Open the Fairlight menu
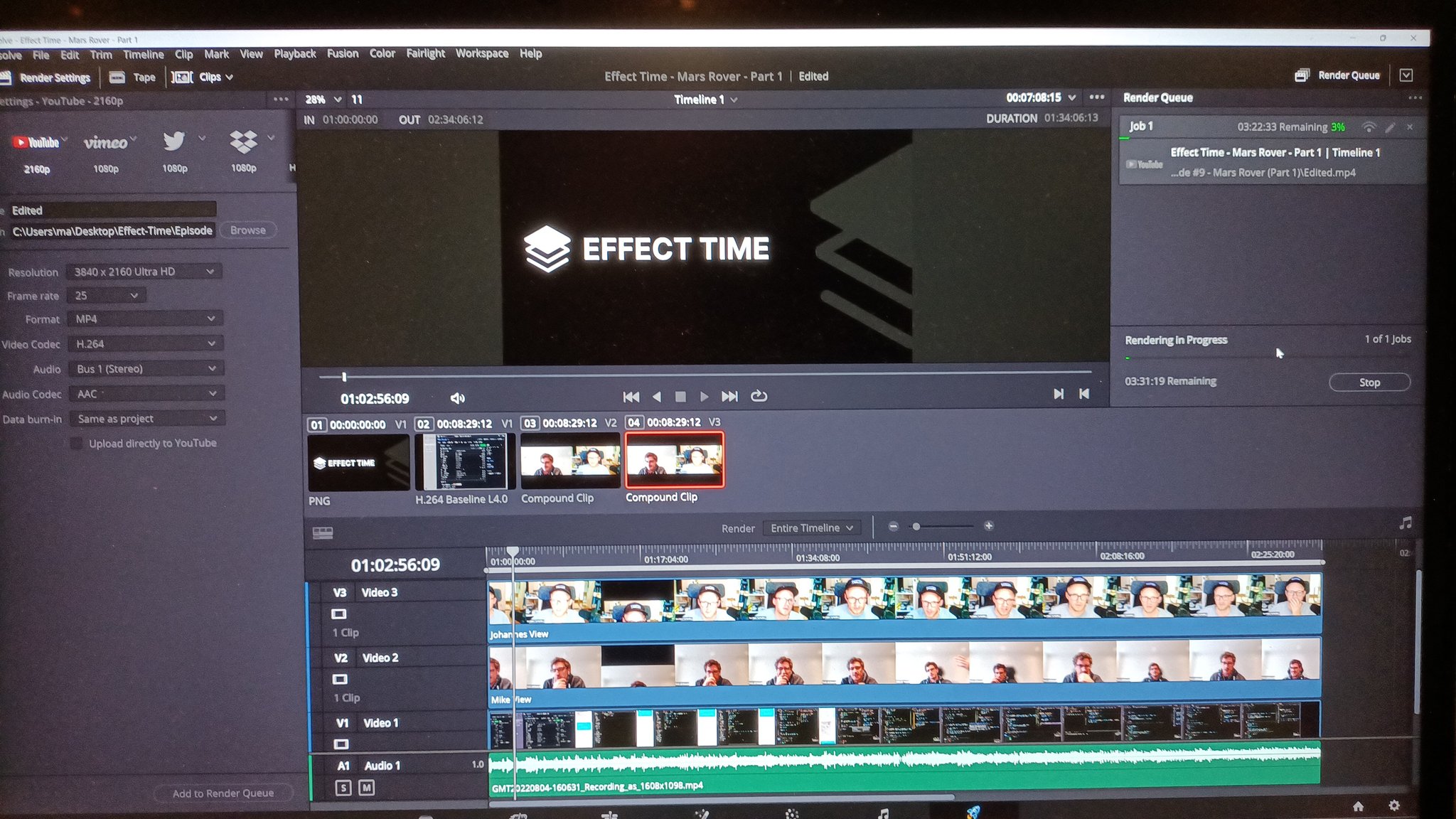Screen dimensions: 1456x819 pos(424,53)
